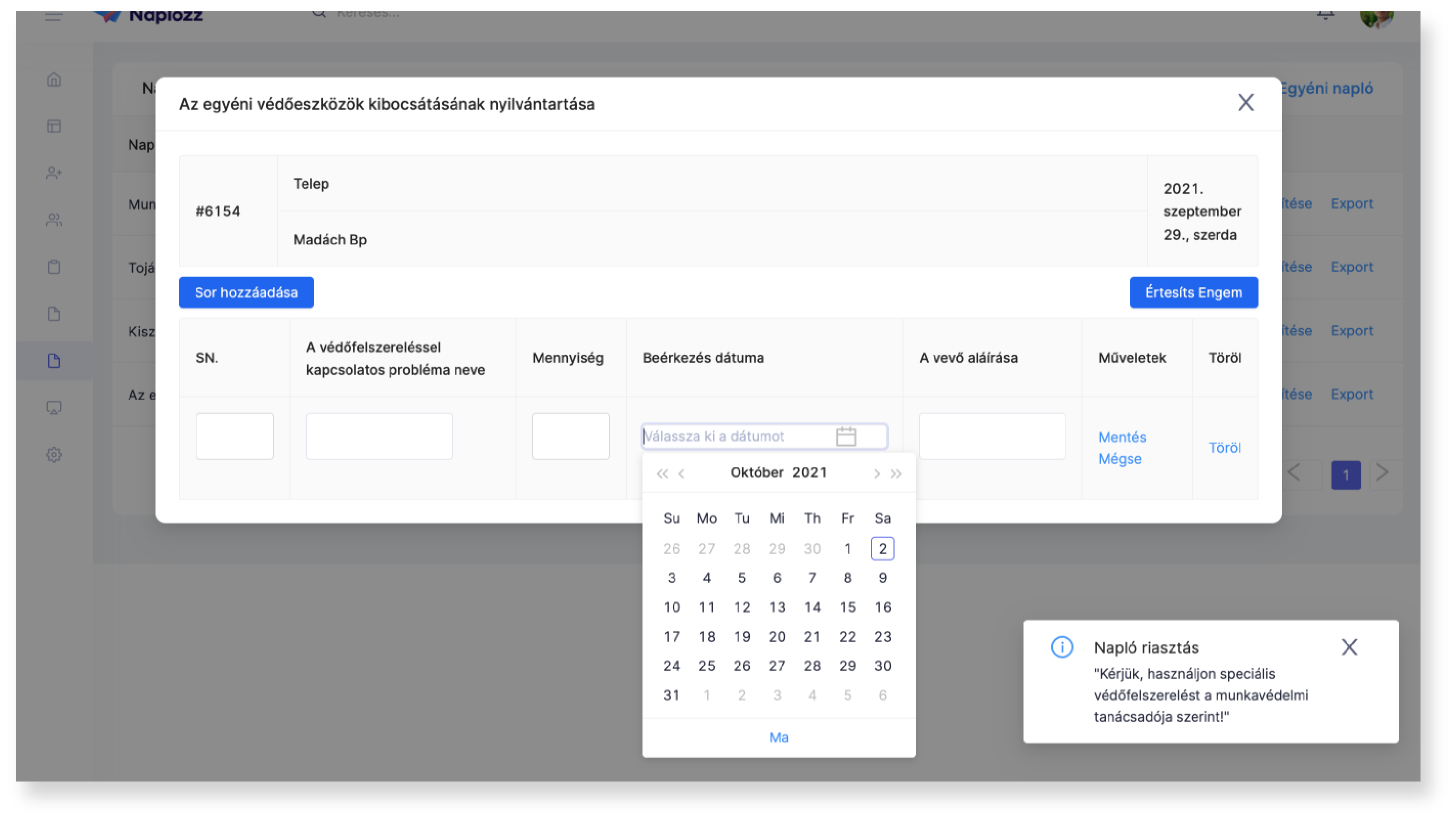The image size is (1456, 822).
Task: Click Mentés to save the row
Action: [x=1122, y=437]
